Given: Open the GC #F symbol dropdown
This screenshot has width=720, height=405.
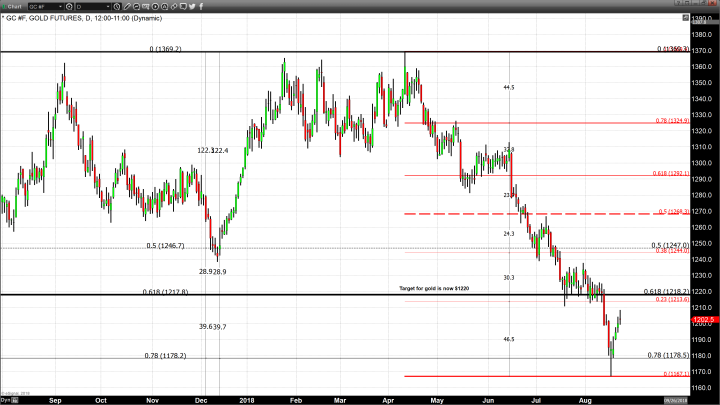Looking at the screenshot, I should click(60, 7).
